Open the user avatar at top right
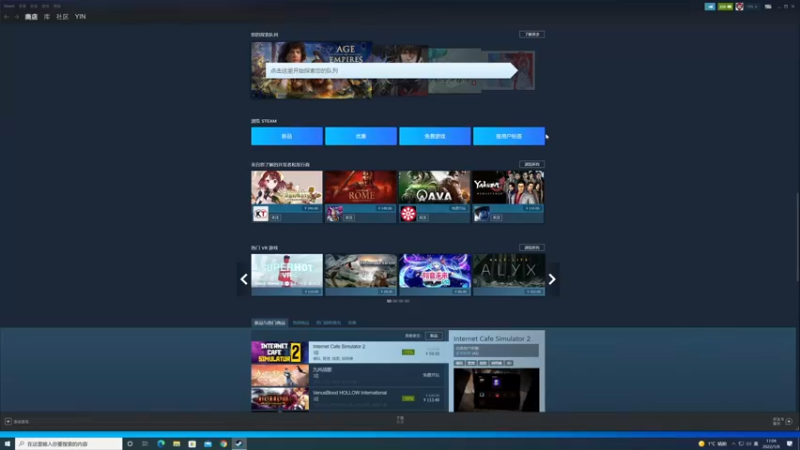 point(739,7)
